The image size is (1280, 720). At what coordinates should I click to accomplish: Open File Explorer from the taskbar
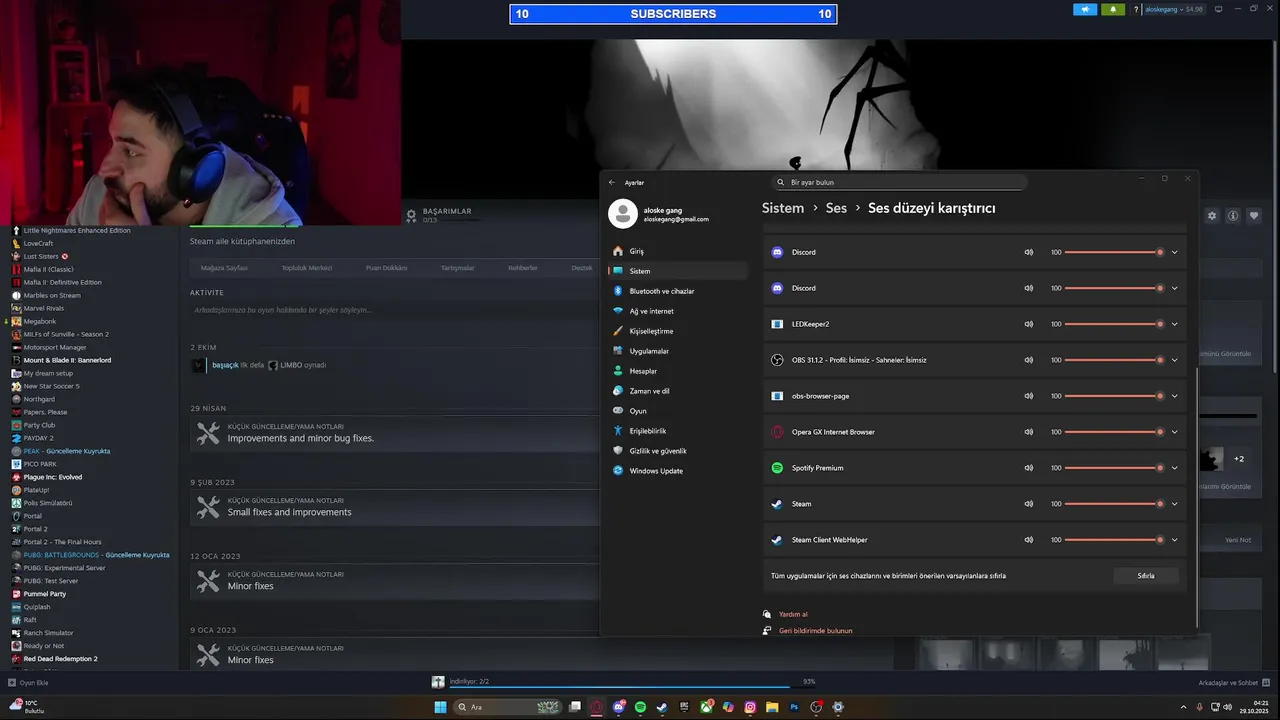(772, 707)
